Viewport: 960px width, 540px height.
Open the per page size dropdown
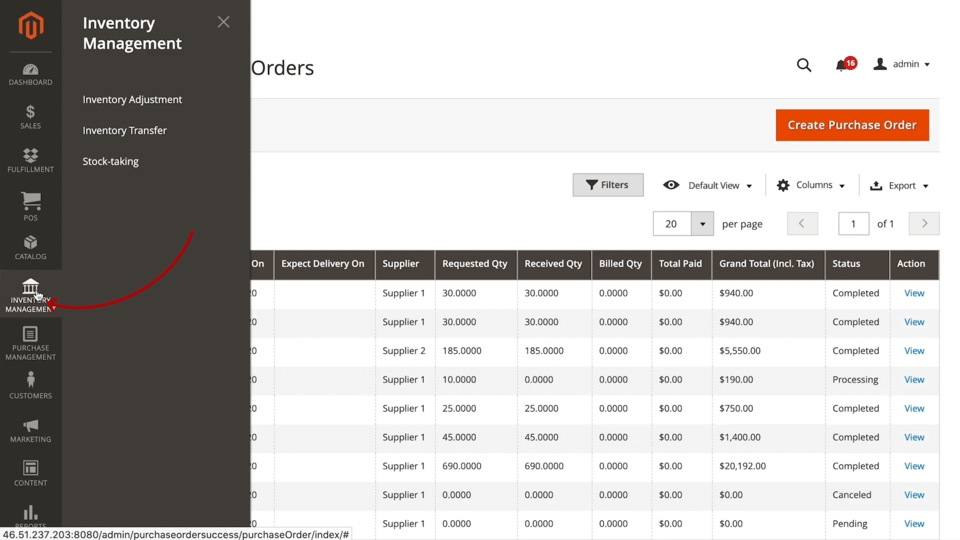tap(702, 224)
